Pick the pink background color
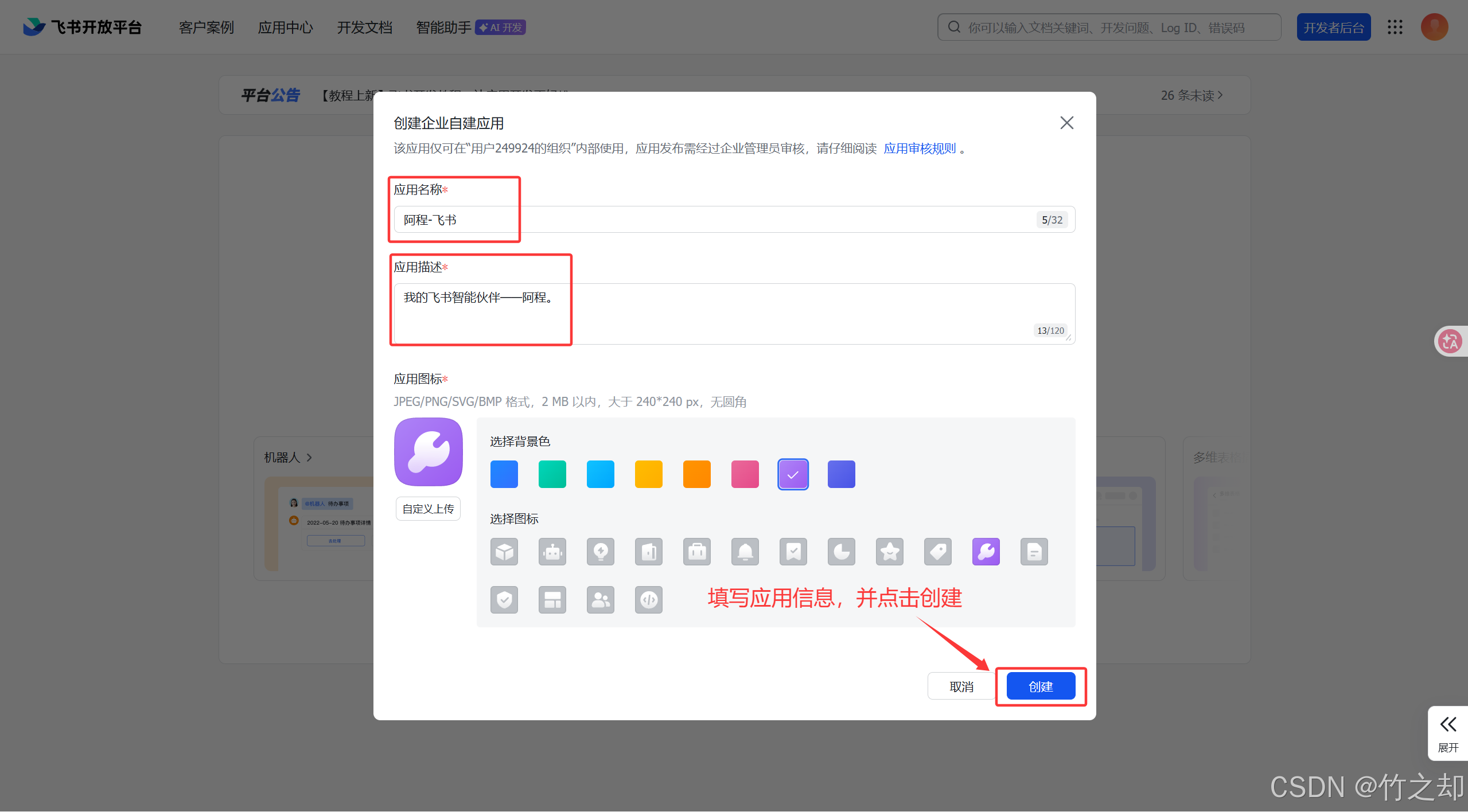The image size is (1468, 812). tap(745, 474)
